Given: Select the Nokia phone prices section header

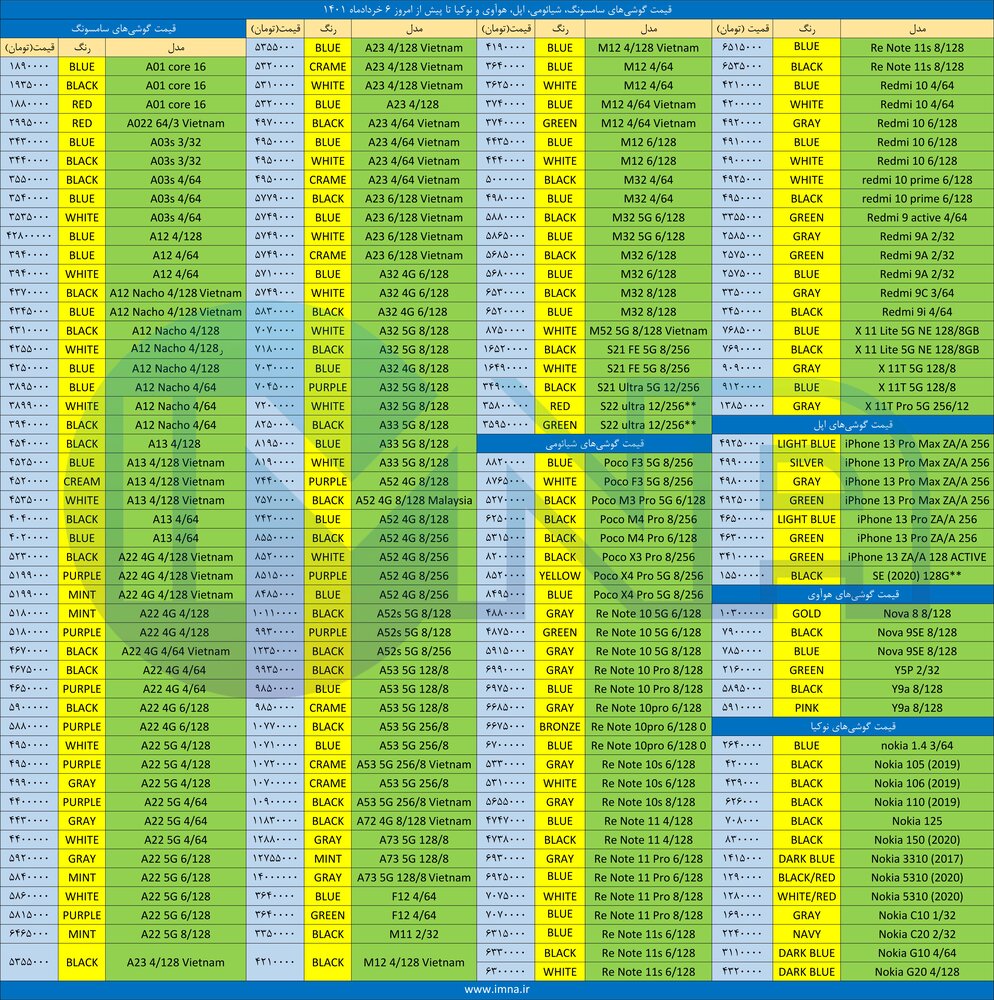Looking at the screenshot, I should tap(852, 727).
